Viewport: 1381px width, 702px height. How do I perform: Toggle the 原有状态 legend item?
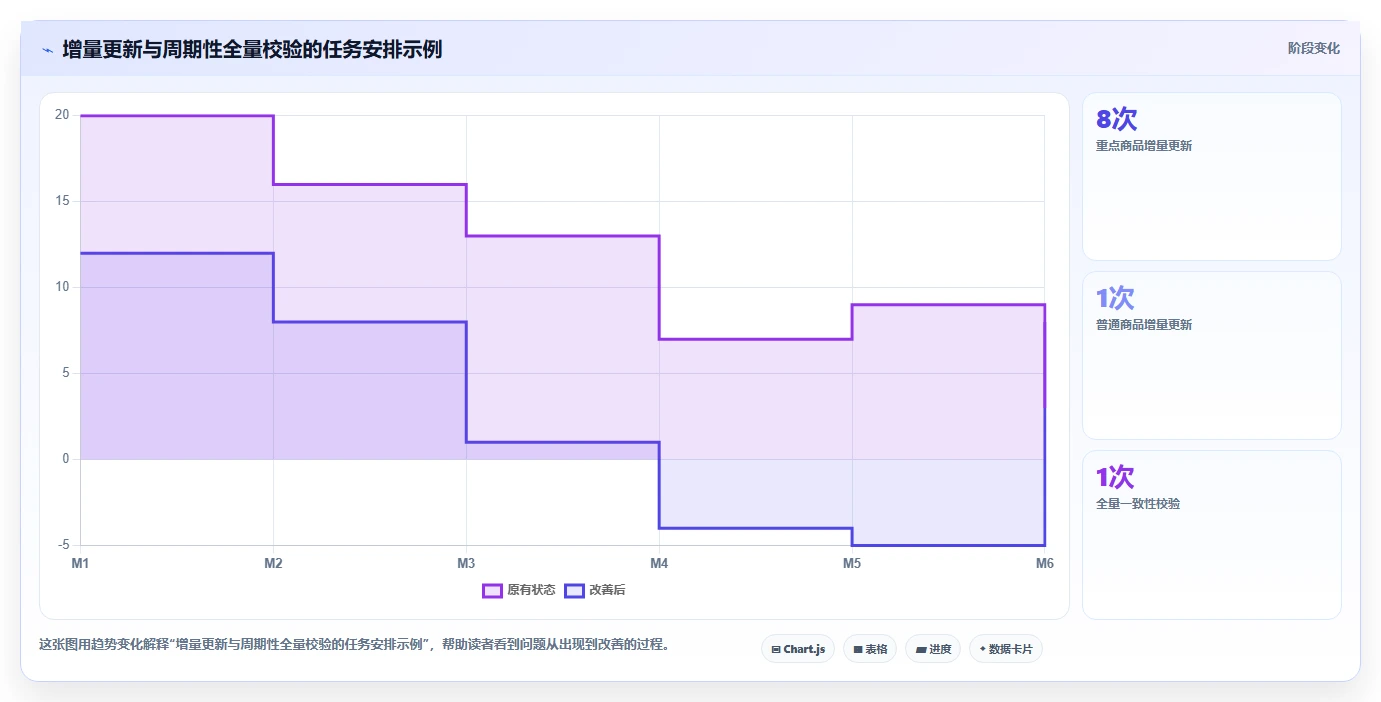pyautogui.click(x=519, y=590)
